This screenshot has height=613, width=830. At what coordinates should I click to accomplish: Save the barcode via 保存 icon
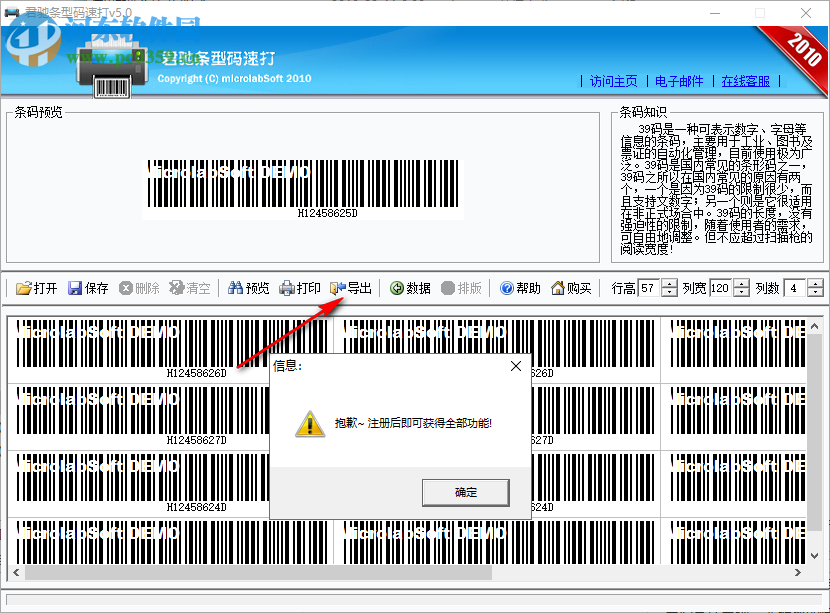pyautogui.click(x=88, y=288)
